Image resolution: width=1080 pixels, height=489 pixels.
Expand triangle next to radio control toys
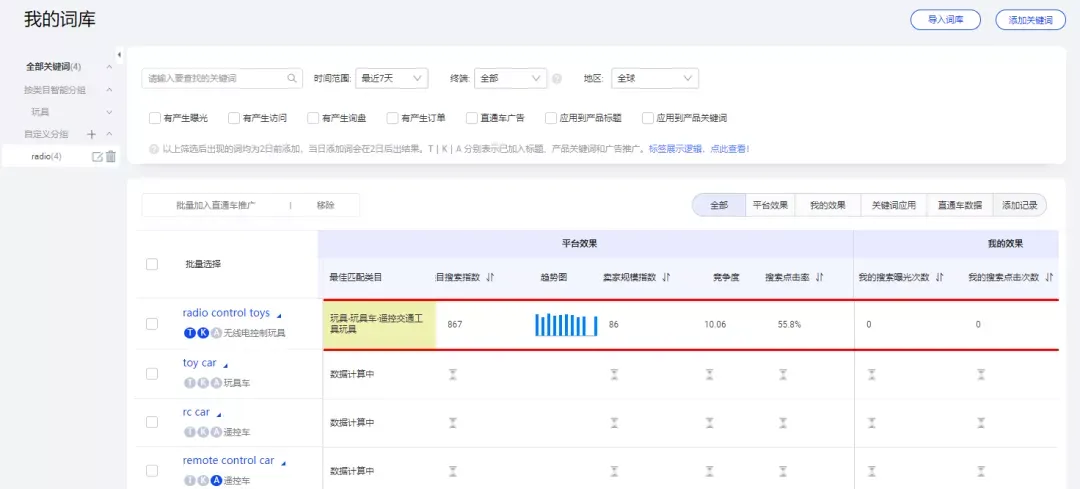tap(279, 315)
